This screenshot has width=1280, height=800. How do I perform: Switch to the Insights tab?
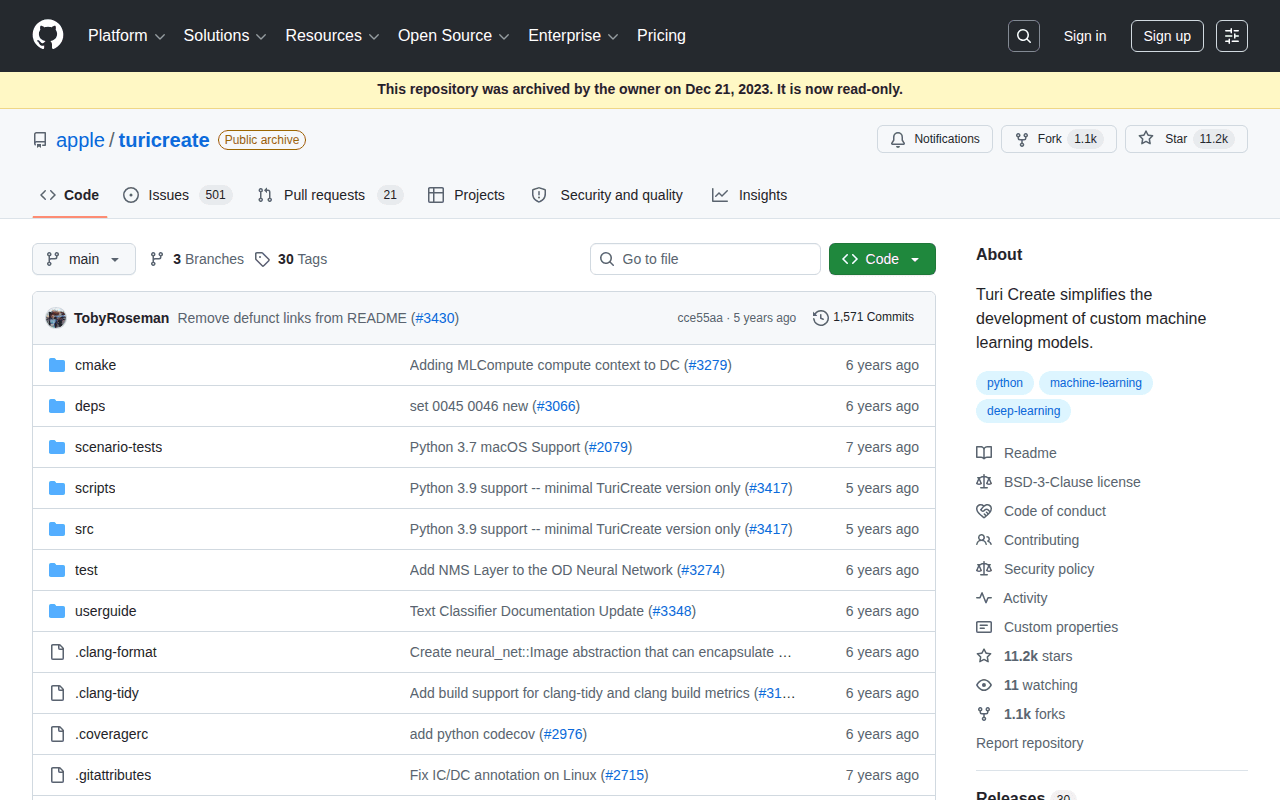(750, 195)
